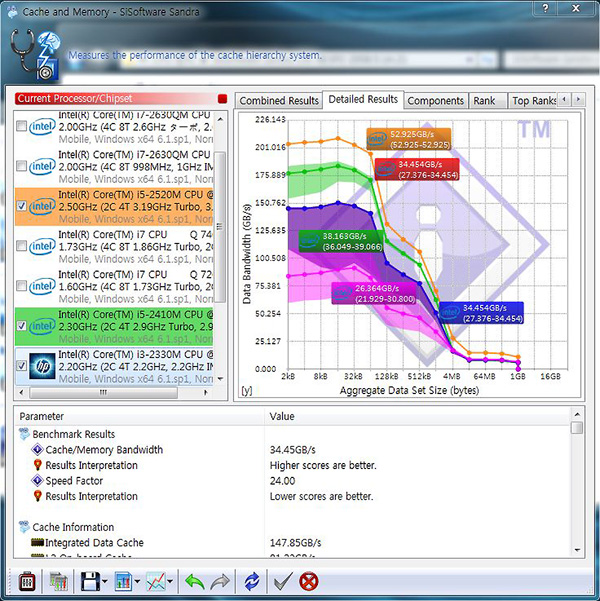
Task: Open the save options dropdown arrow
Action: (x=105, y=582)
